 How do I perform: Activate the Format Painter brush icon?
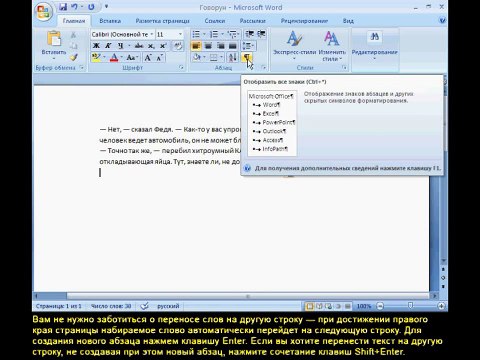click(x=74, y=57)
